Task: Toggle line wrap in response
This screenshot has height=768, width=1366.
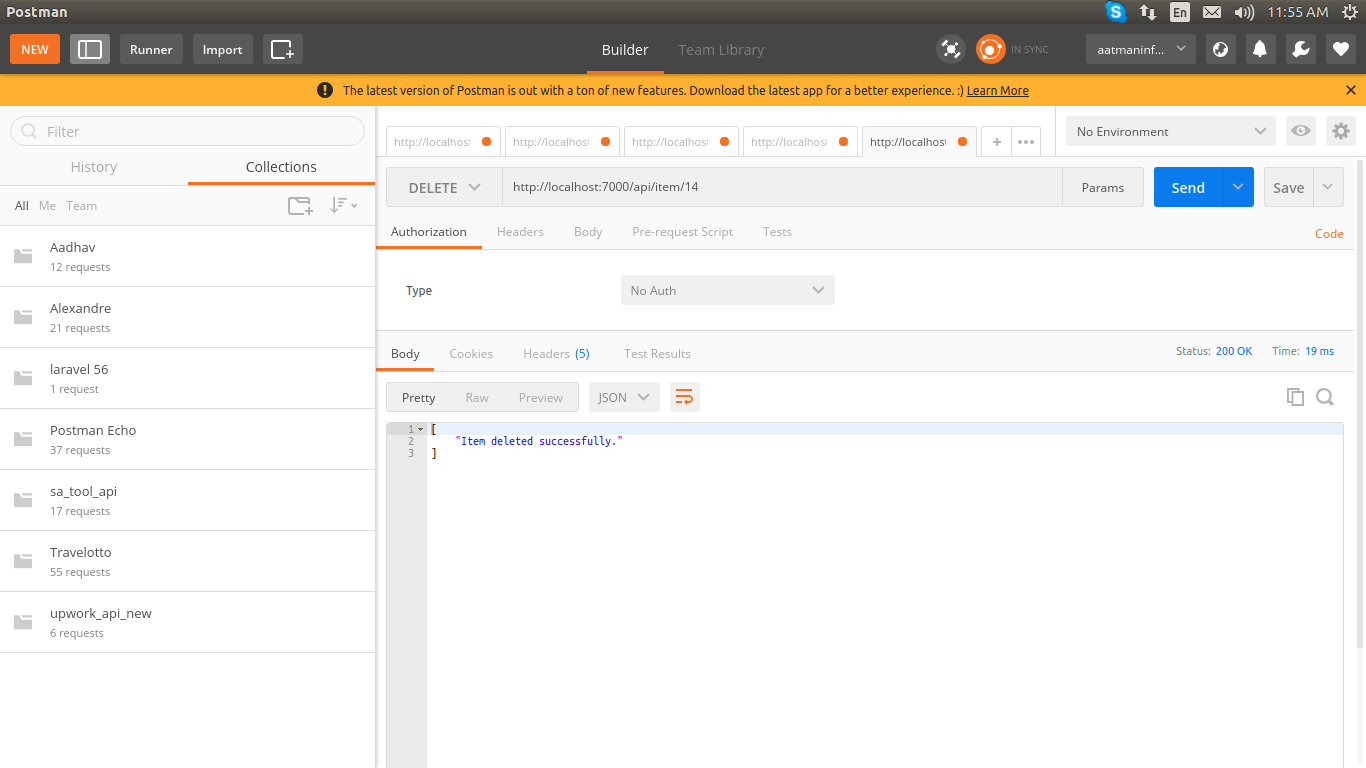Action: tap(684, 397)
